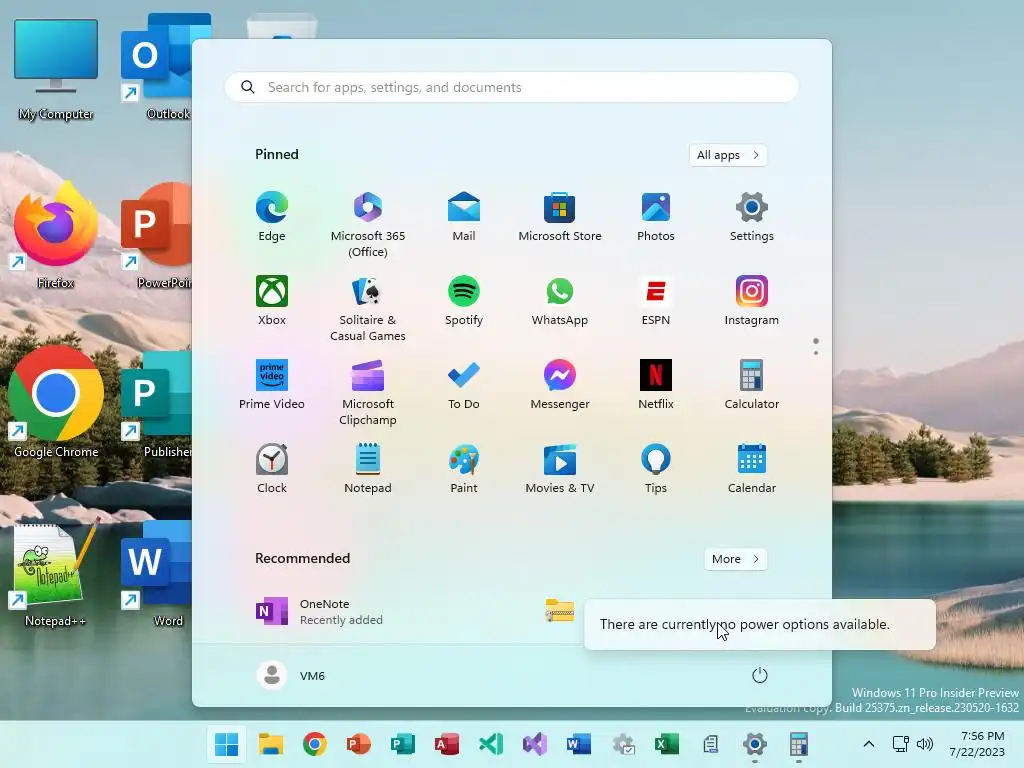Open the VM6 user account menu
The height and width of the screenshot is (768, 1024).
(x=291, y=675)
